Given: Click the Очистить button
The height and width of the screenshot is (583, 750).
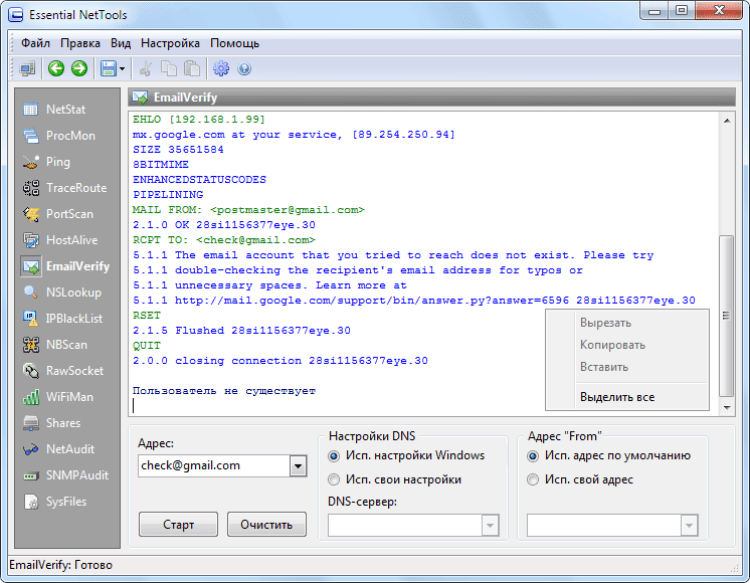Looking at the screenshot, I should pyautogui.click(x=266, y=525).
